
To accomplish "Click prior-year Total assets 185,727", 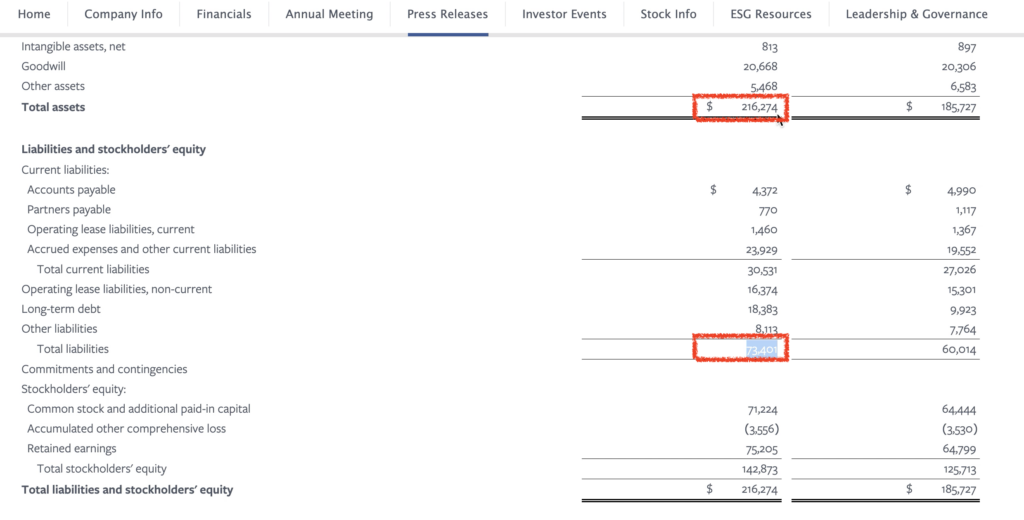I will 959,107.
